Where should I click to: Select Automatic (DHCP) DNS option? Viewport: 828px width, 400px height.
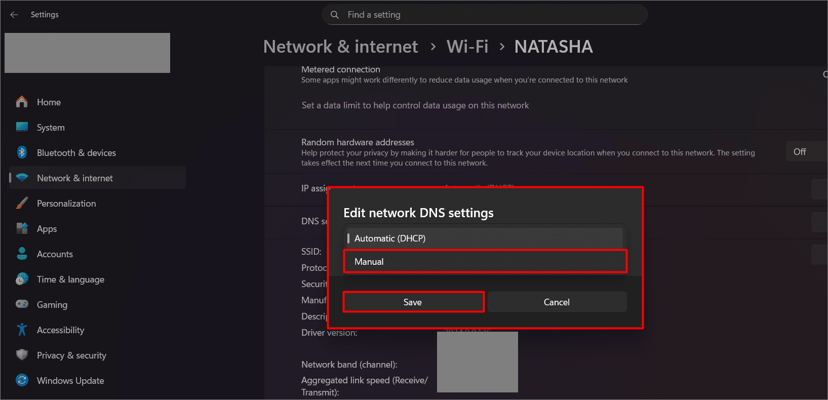click(x=485, y=238)
